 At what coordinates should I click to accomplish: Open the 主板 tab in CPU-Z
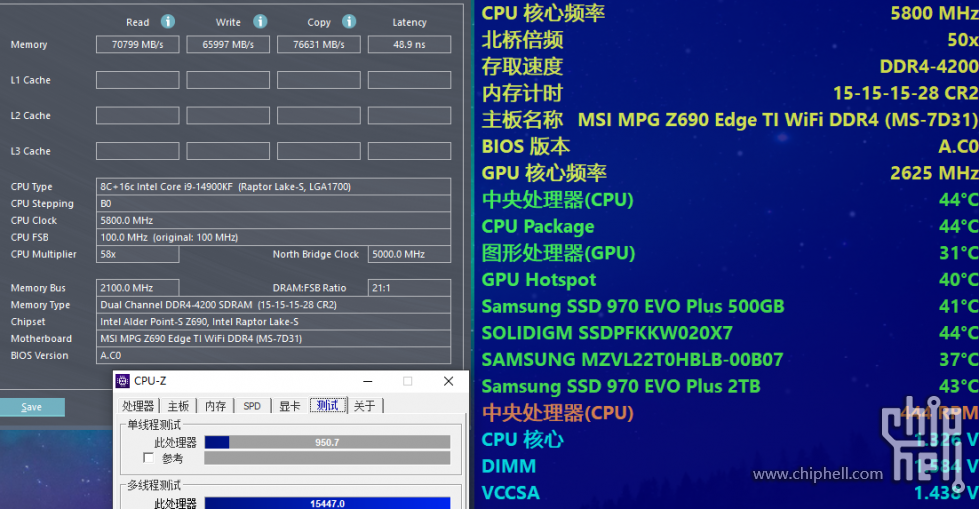pos(178,406)
